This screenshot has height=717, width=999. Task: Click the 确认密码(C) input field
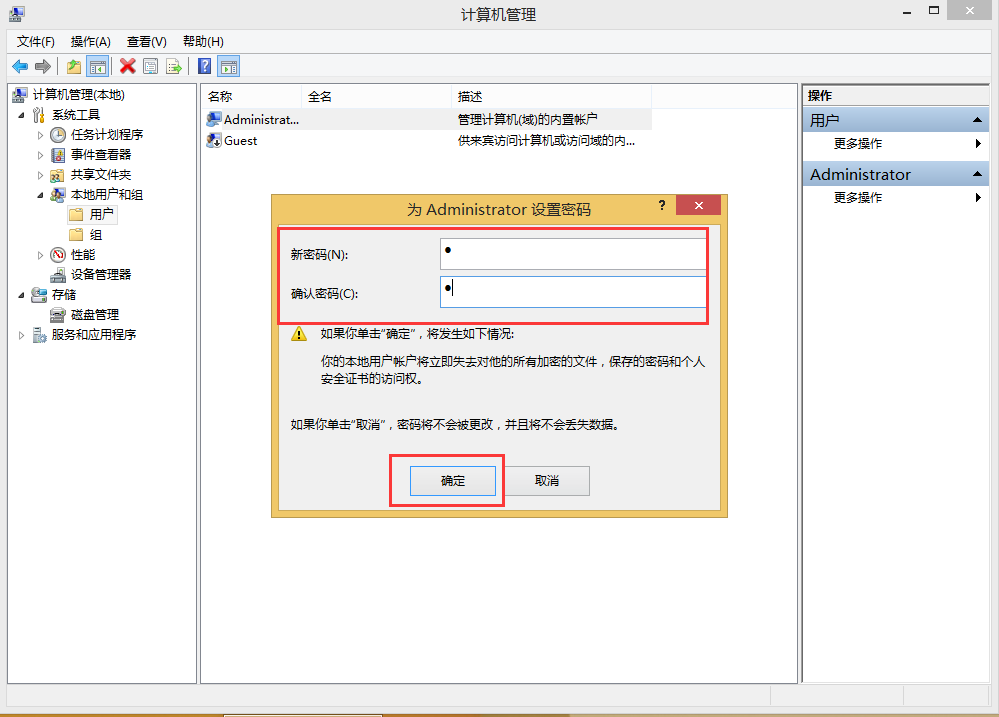(573, 292)
